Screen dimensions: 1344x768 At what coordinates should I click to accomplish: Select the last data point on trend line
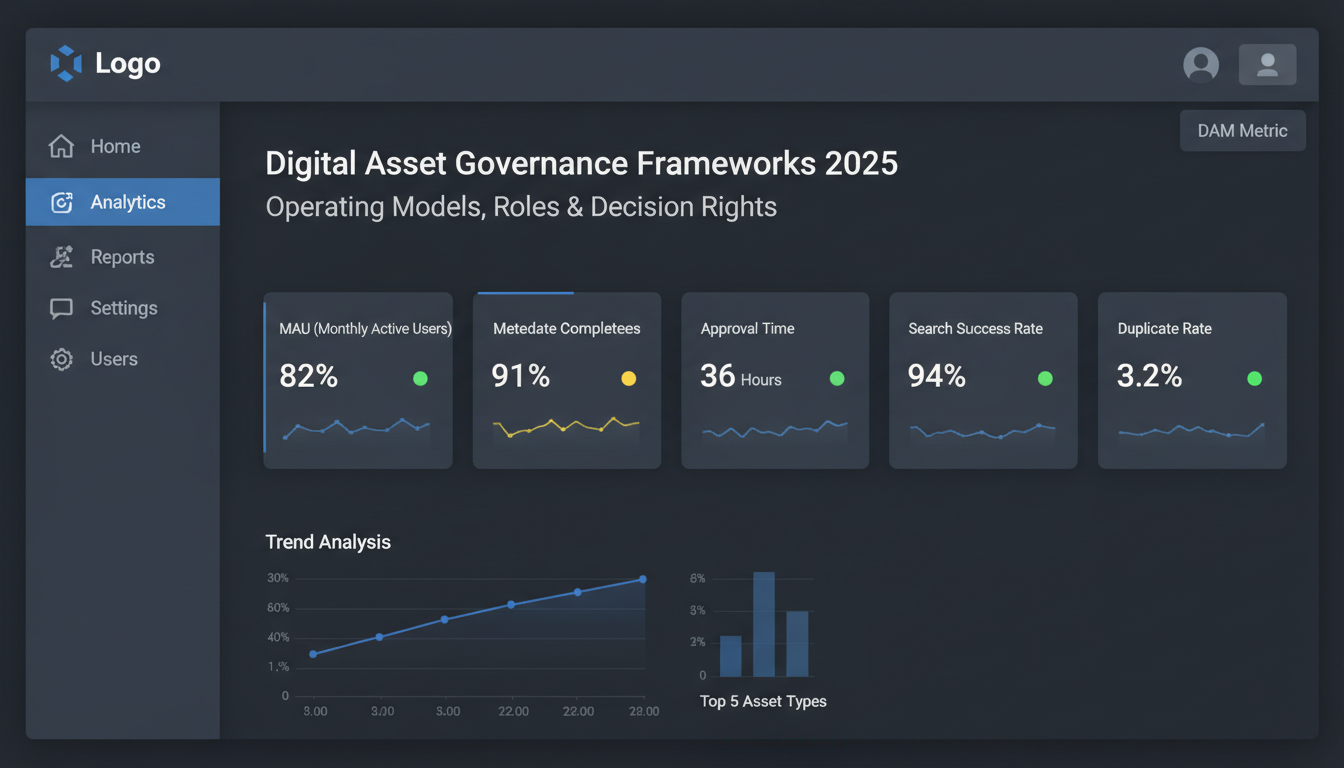[x=641, y=578]
